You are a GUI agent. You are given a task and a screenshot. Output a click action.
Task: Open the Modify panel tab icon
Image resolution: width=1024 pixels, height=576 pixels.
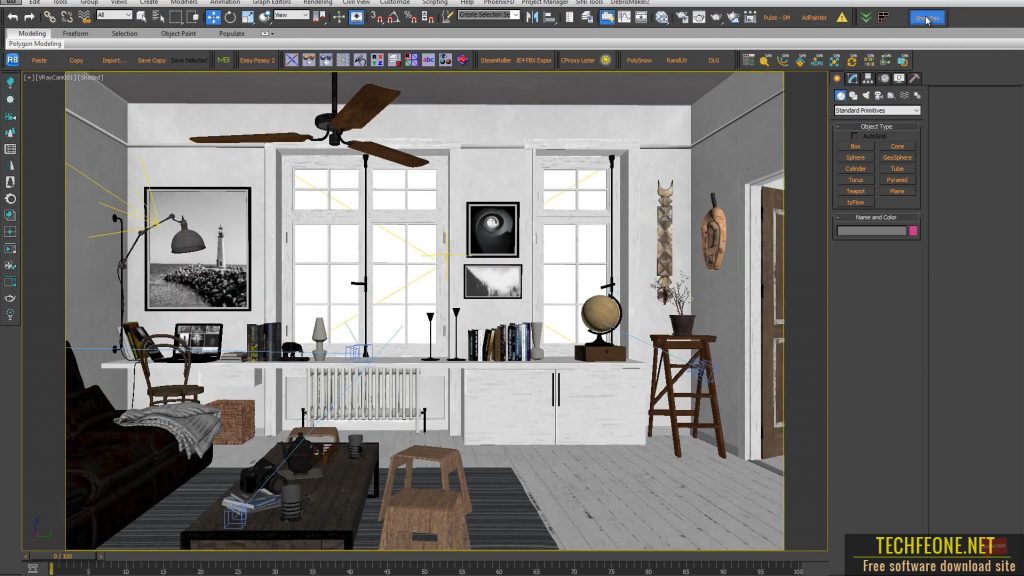point(852,78)
